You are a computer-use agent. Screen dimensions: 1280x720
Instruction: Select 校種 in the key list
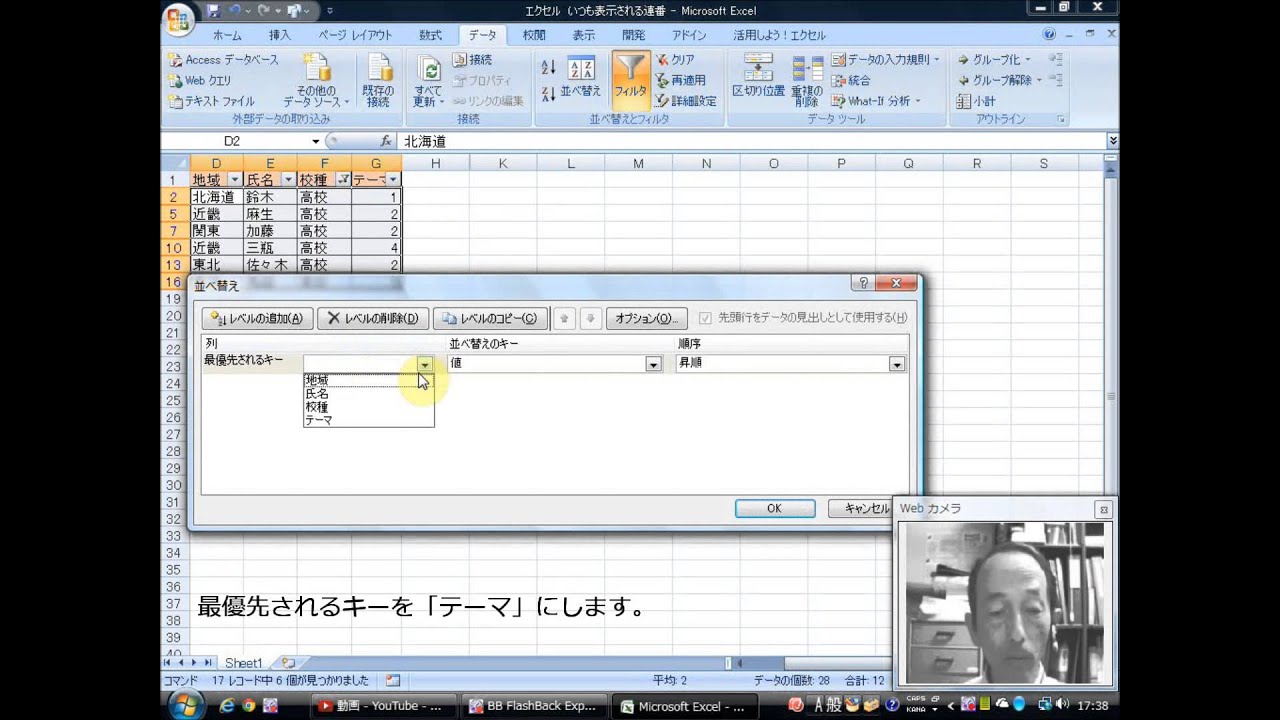pyautogui.click(x=368, y=407)
